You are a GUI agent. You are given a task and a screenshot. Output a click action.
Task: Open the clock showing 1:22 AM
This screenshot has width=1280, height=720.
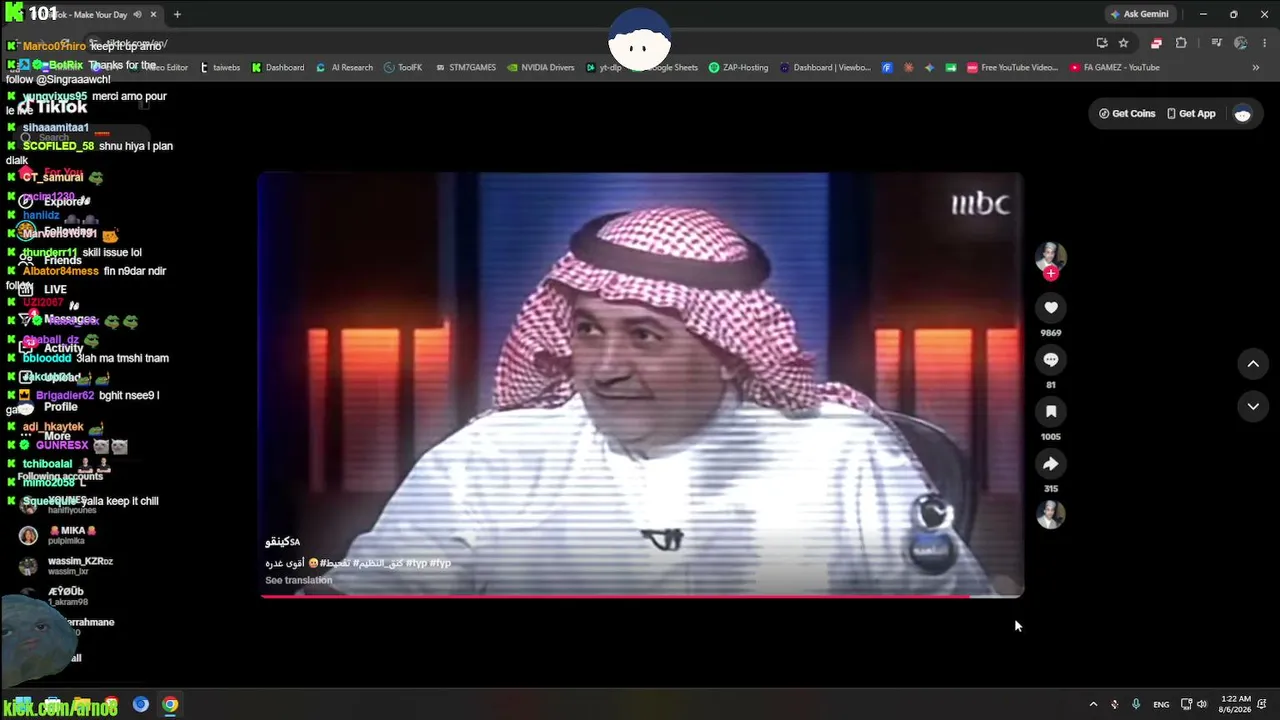[x=1236, y=704]
